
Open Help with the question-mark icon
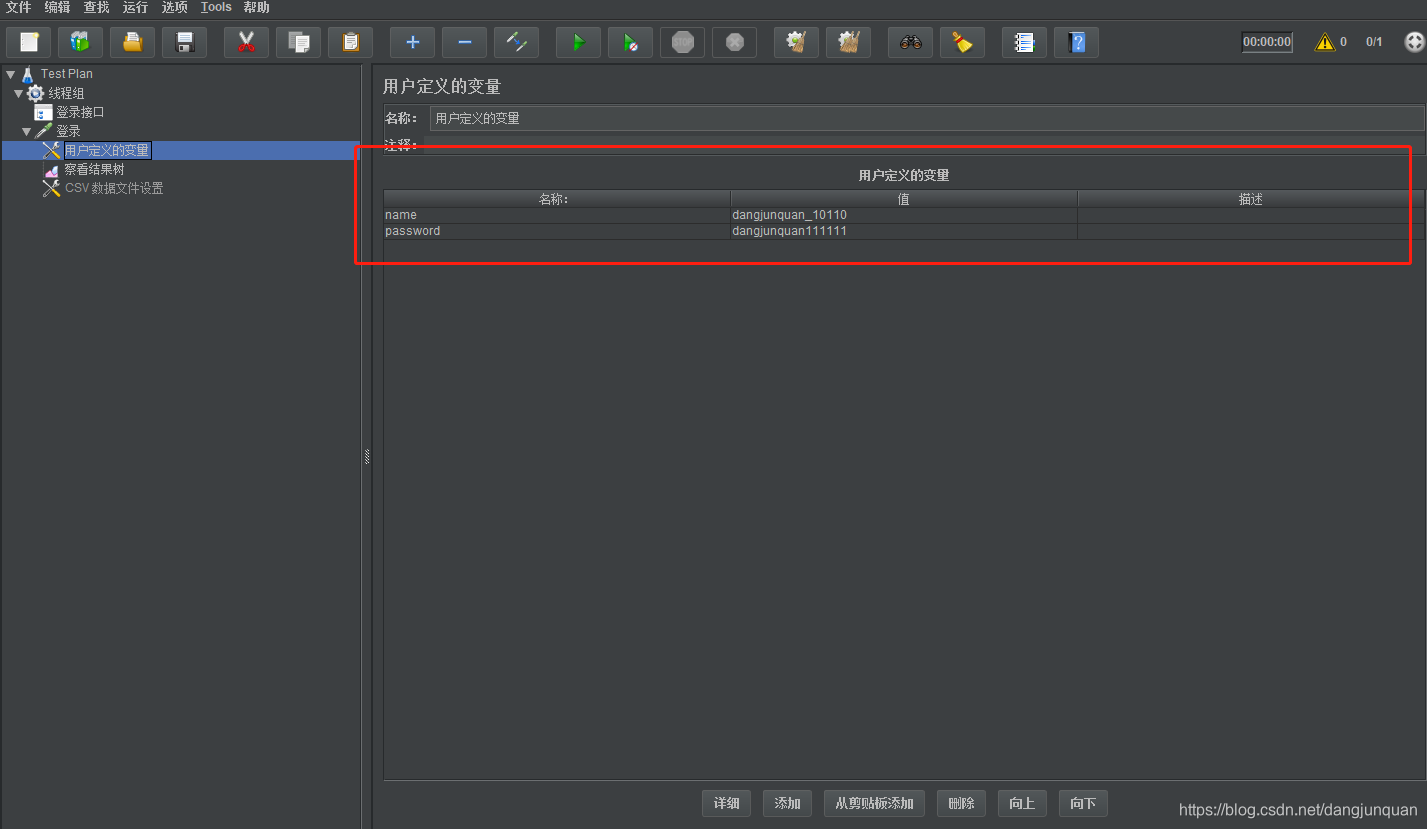click(x=1077, y=42)
